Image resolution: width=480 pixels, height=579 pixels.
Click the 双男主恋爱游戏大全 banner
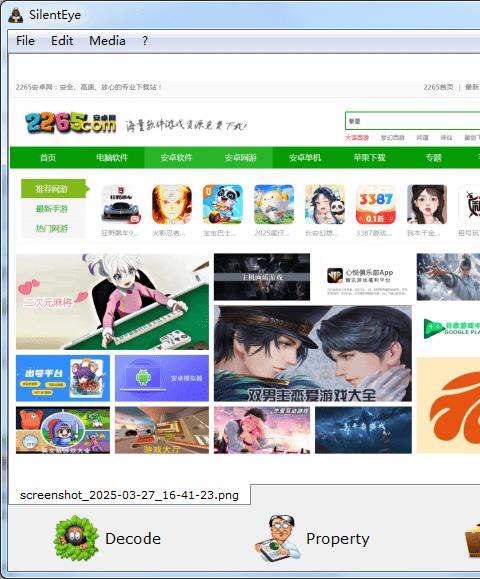point(313,353)
